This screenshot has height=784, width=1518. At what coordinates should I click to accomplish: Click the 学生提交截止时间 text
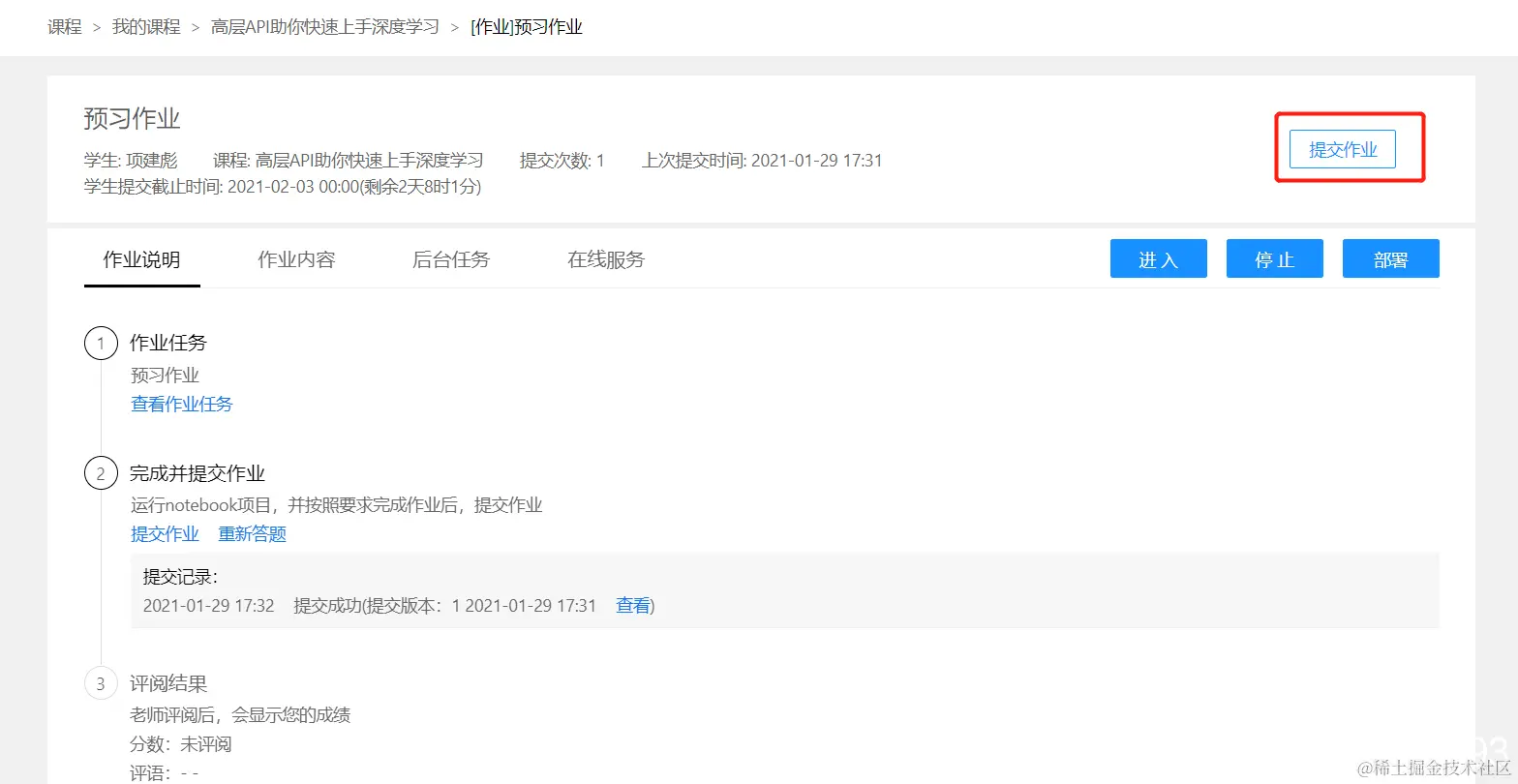click(283, 187)
